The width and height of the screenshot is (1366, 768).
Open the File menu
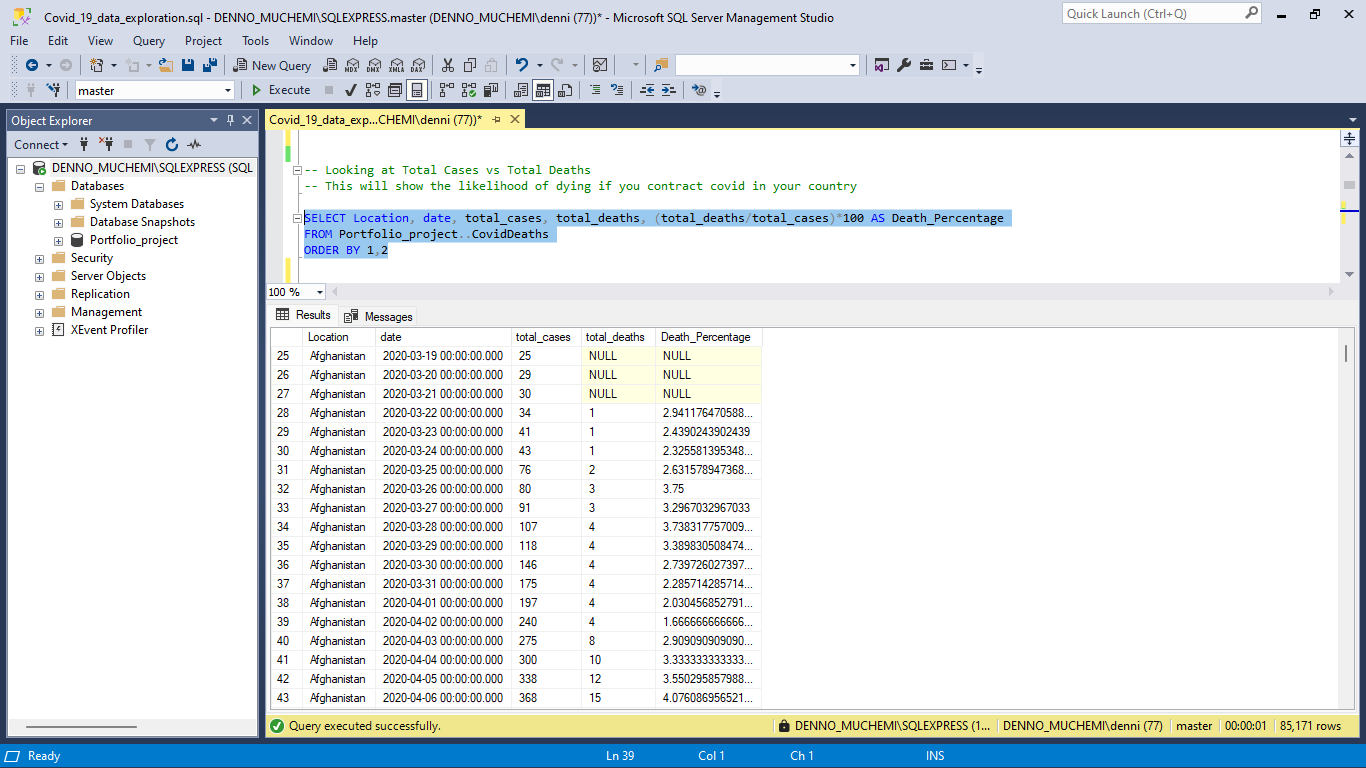point(19,41)
